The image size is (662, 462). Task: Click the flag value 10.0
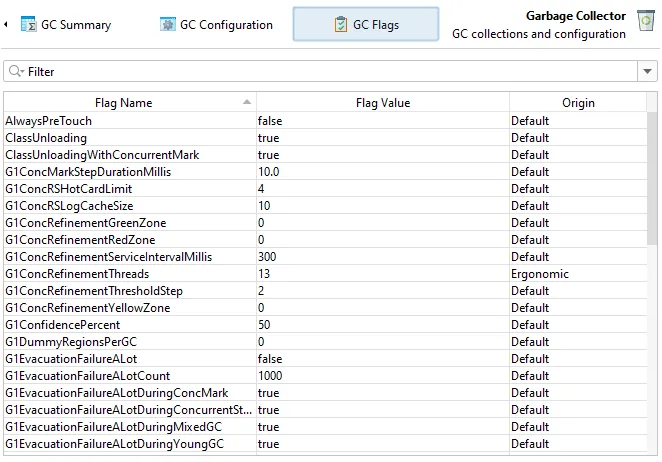pyautogui.click(x=269, y=172)
